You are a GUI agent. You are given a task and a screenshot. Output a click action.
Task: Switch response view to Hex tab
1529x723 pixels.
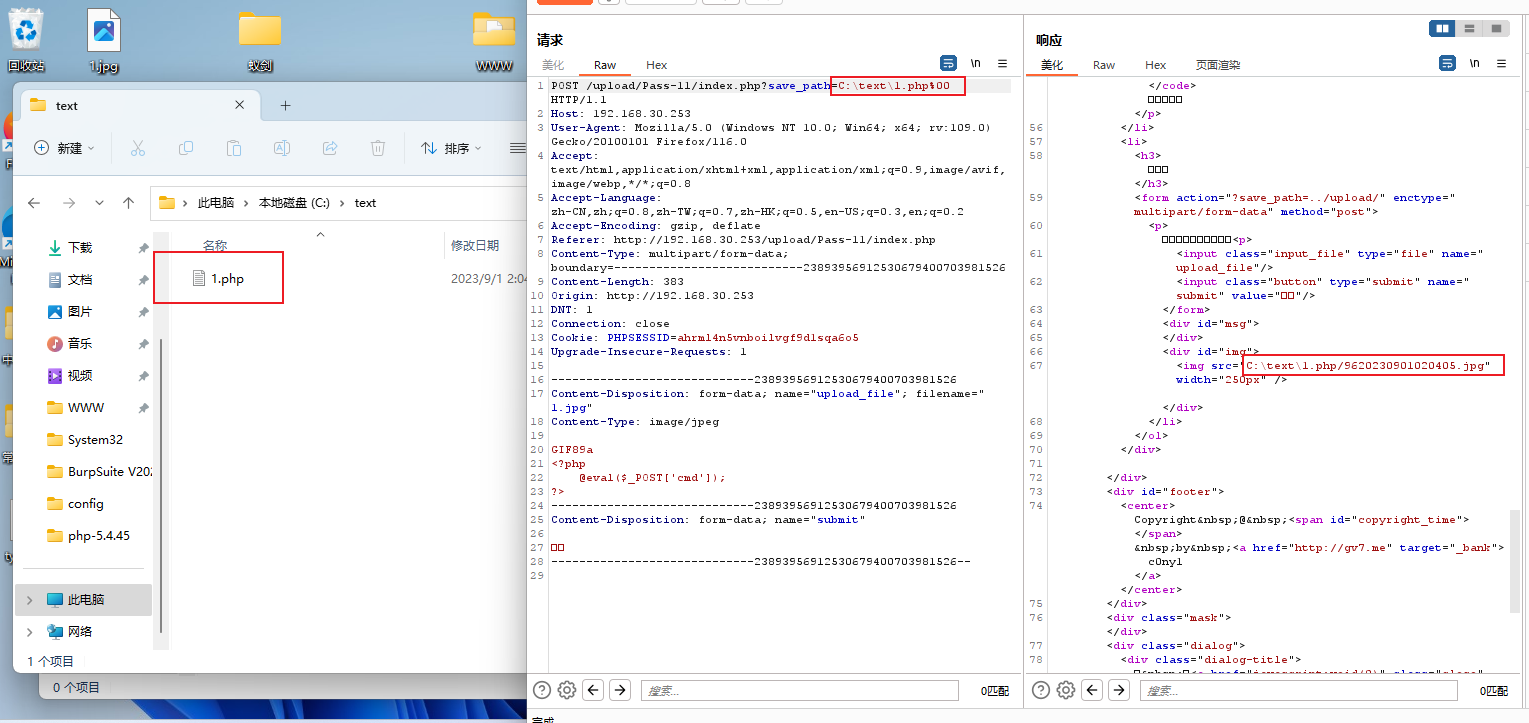coord(1155,65)
